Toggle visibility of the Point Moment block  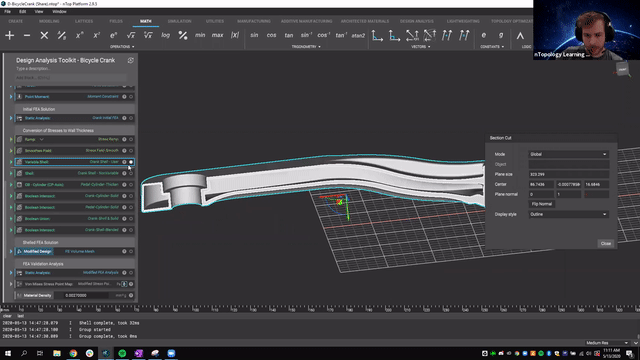click(x=131, y=97)
